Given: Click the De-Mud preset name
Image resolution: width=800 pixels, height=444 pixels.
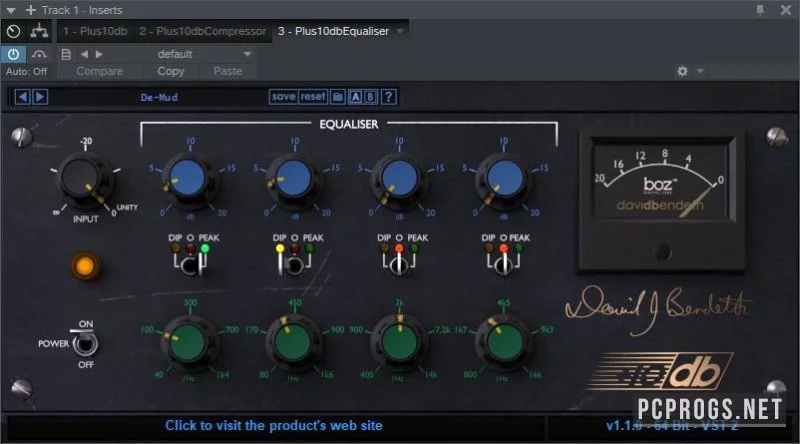Looking at the screenshot, I should click(x=159, y=97).
